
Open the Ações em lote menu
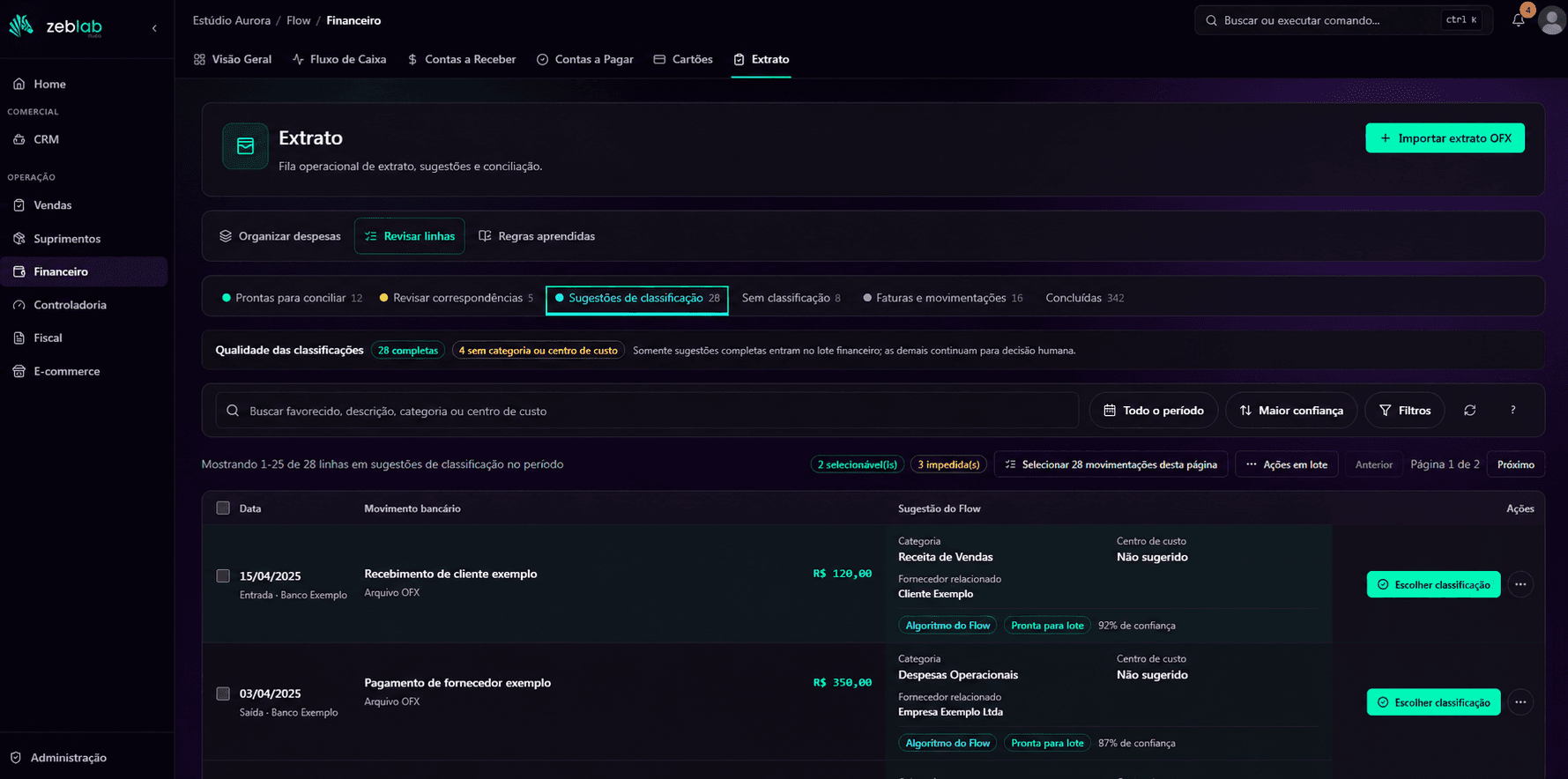(1287, 464)
